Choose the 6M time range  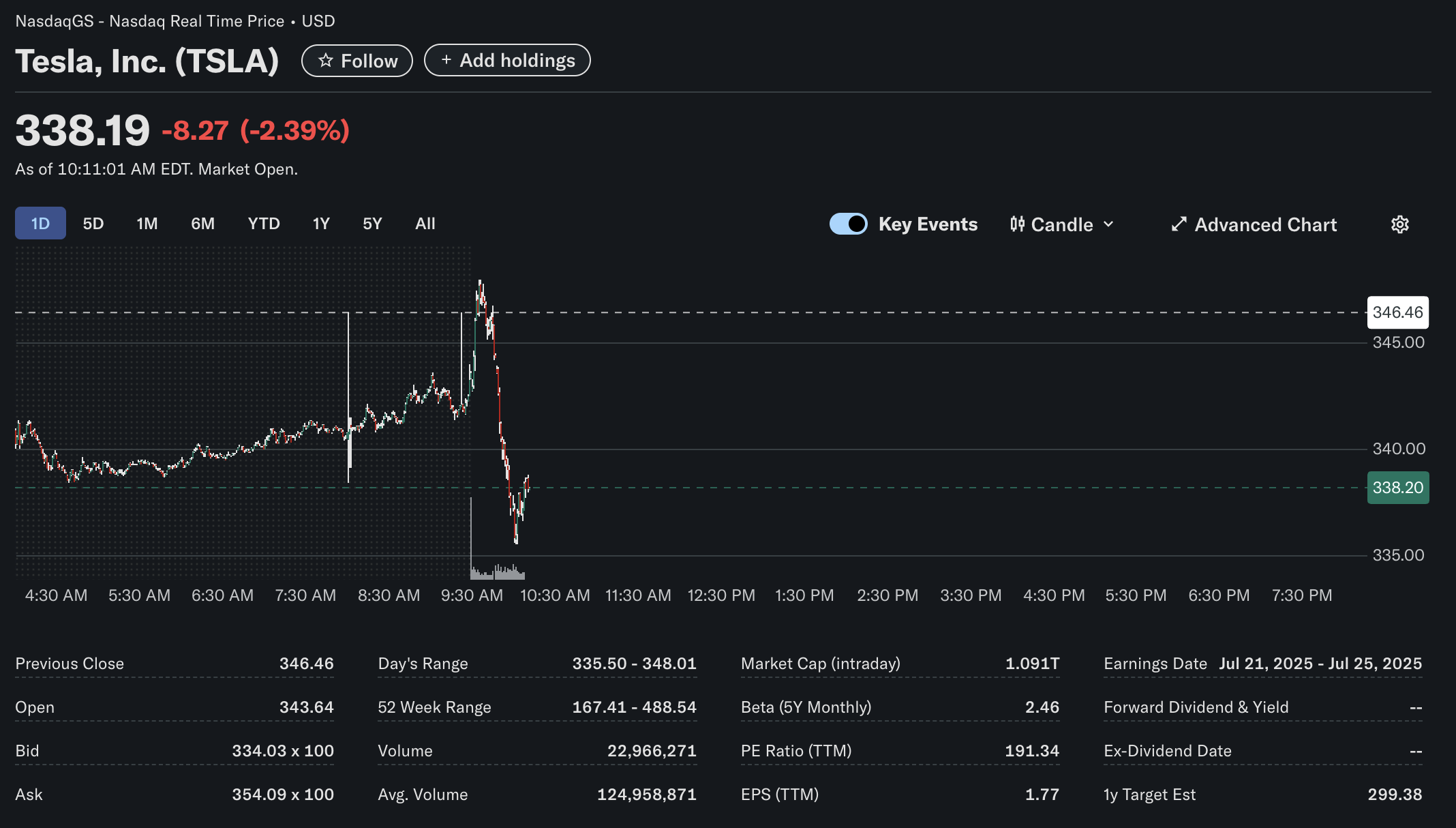point(203,223)
